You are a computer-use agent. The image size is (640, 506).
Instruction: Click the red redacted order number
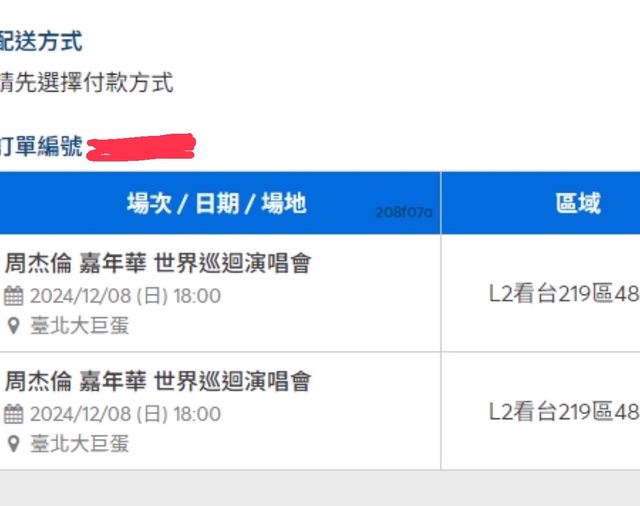[141, 148]
